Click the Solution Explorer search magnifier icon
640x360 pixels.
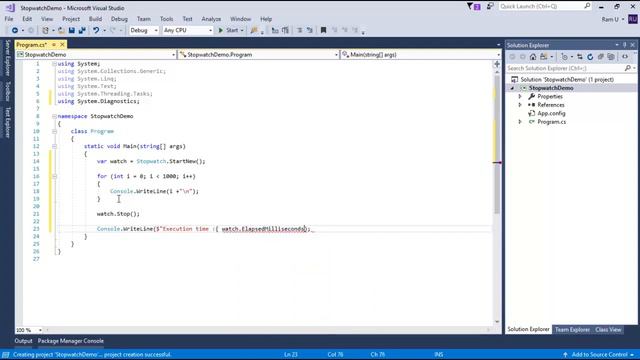point(628,68)
